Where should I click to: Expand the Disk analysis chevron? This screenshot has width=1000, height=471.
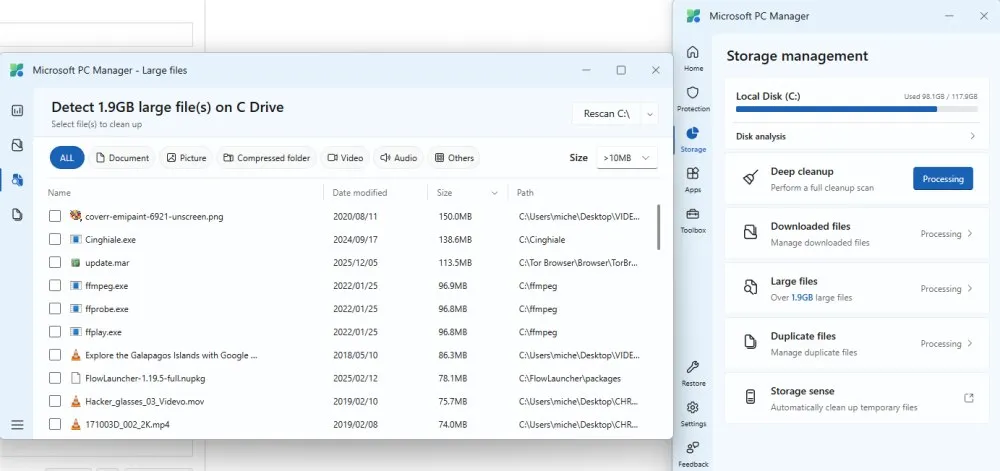[x=971, y=136]
